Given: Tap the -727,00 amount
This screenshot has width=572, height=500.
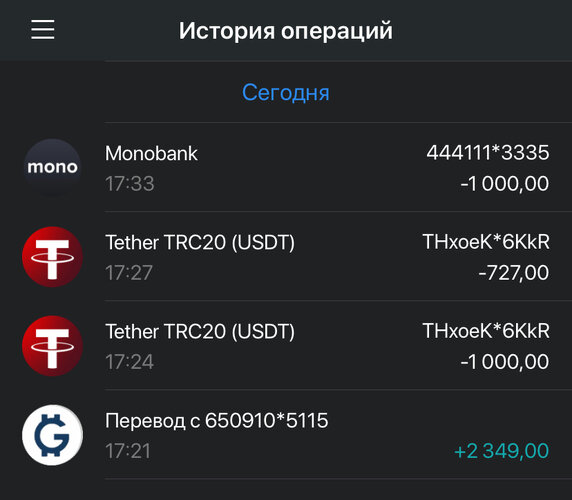Looking at the screenshot, I should 514,273.
